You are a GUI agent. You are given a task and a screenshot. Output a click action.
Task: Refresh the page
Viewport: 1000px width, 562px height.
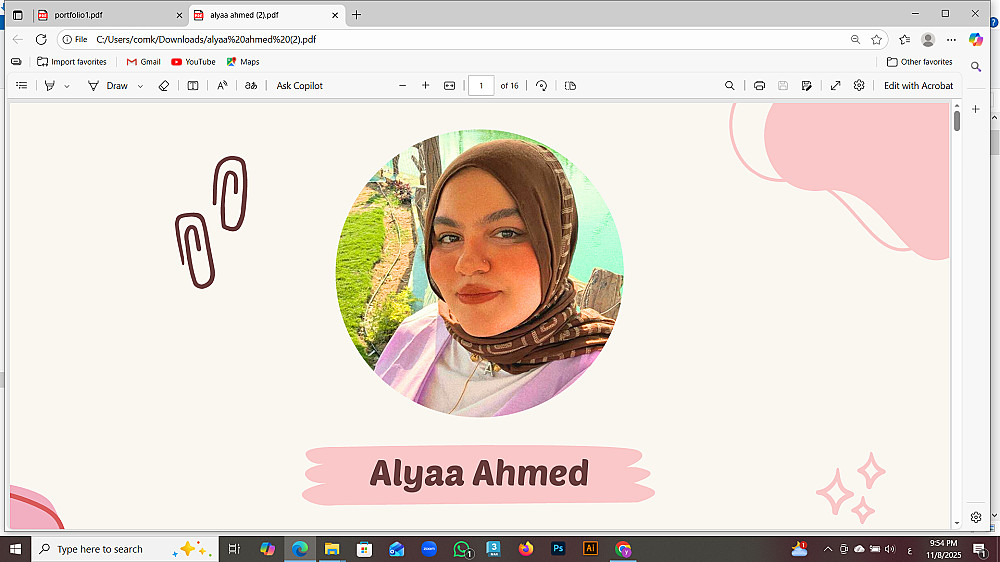coord(41,40)
